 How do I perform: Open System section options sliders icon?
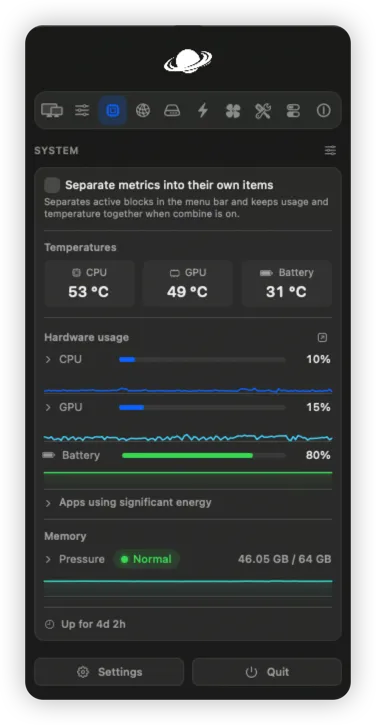[x=330, y=150]
